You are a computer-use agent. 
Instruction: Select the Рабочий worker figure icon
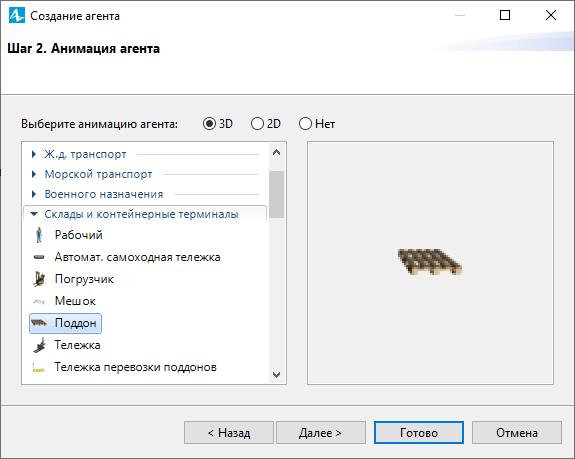point(39,235)
